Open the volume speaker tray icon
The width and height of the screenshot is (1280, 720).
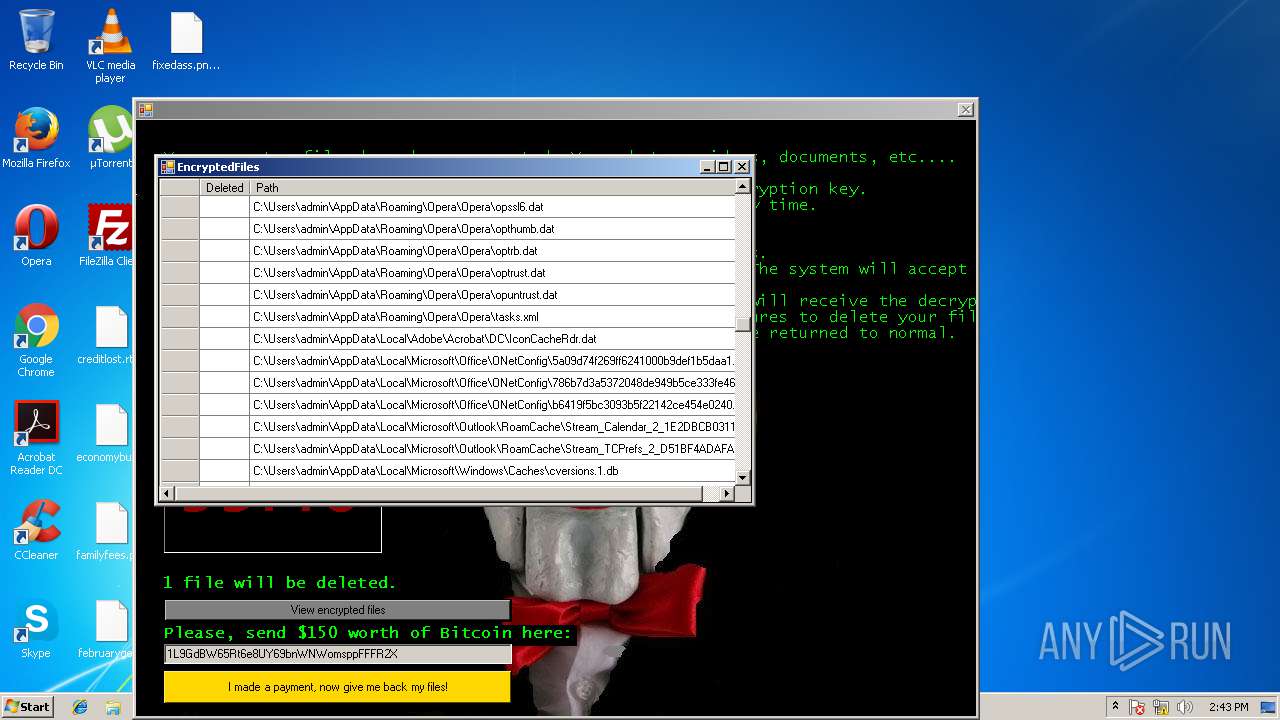[1183, 707]
